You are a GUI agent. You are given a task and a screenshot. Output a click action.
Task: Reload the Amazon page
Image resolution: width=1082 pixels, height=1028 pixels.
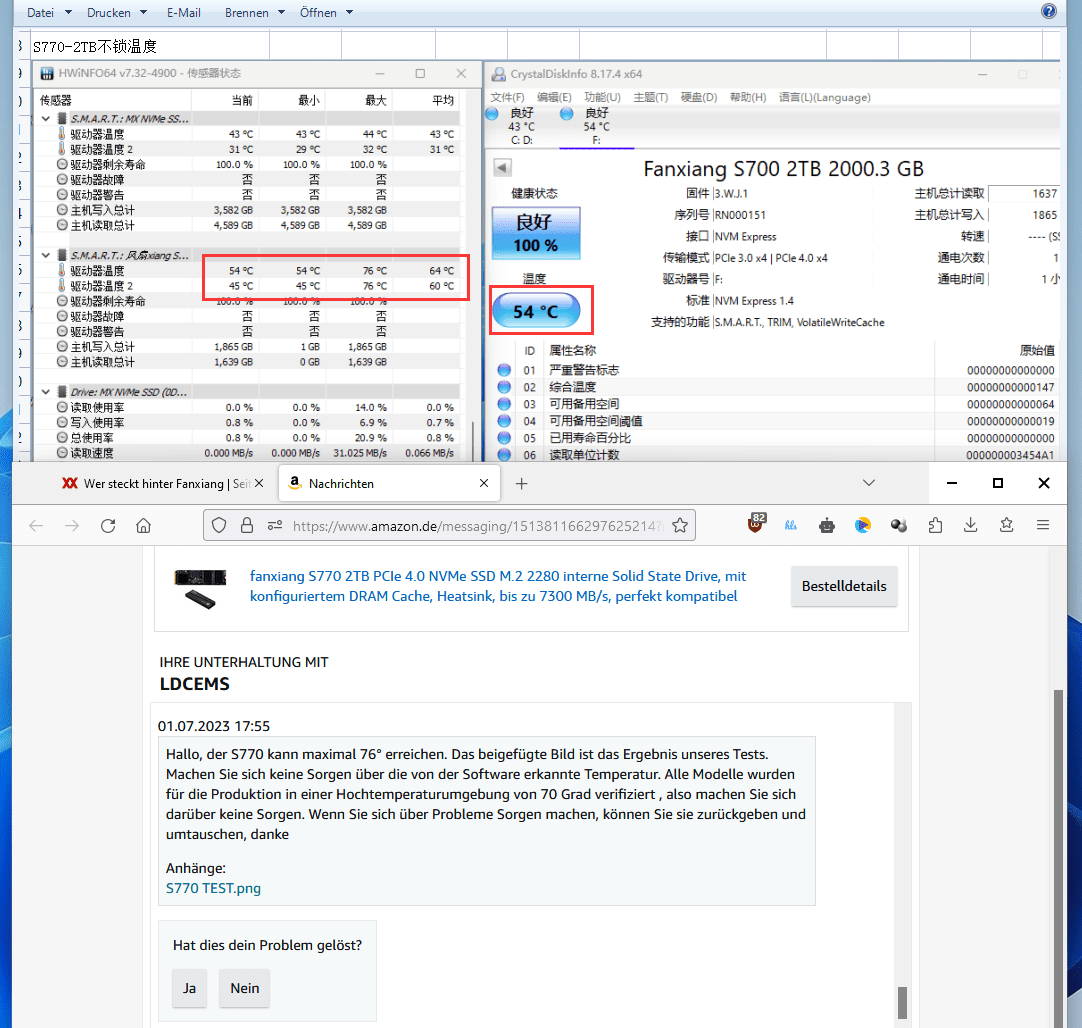click(x=108, y=526)
